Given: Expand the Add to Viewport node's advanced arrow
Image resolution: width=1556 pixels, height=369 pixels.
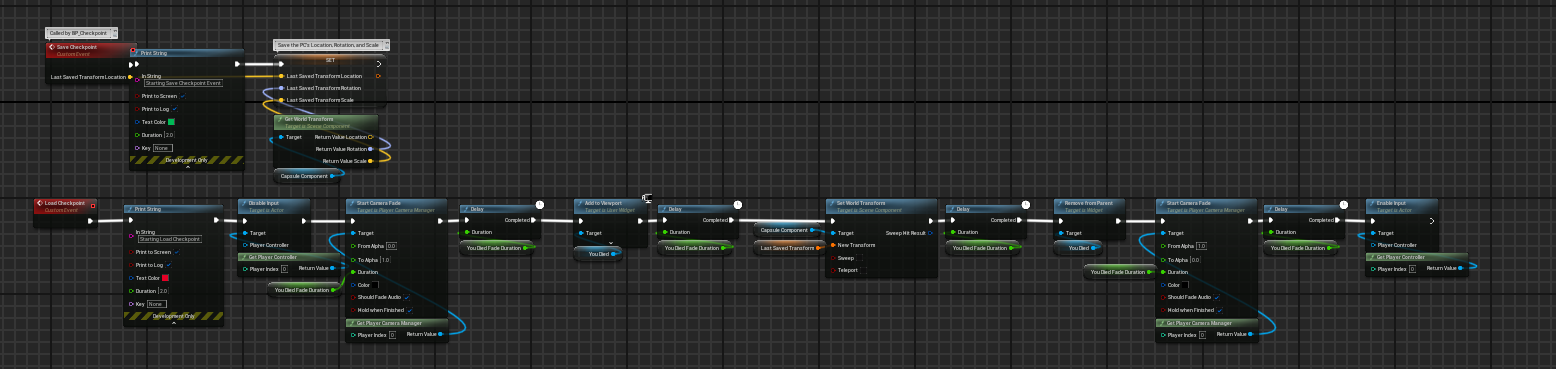Looking at the screenshot, I should click(611, 244).
